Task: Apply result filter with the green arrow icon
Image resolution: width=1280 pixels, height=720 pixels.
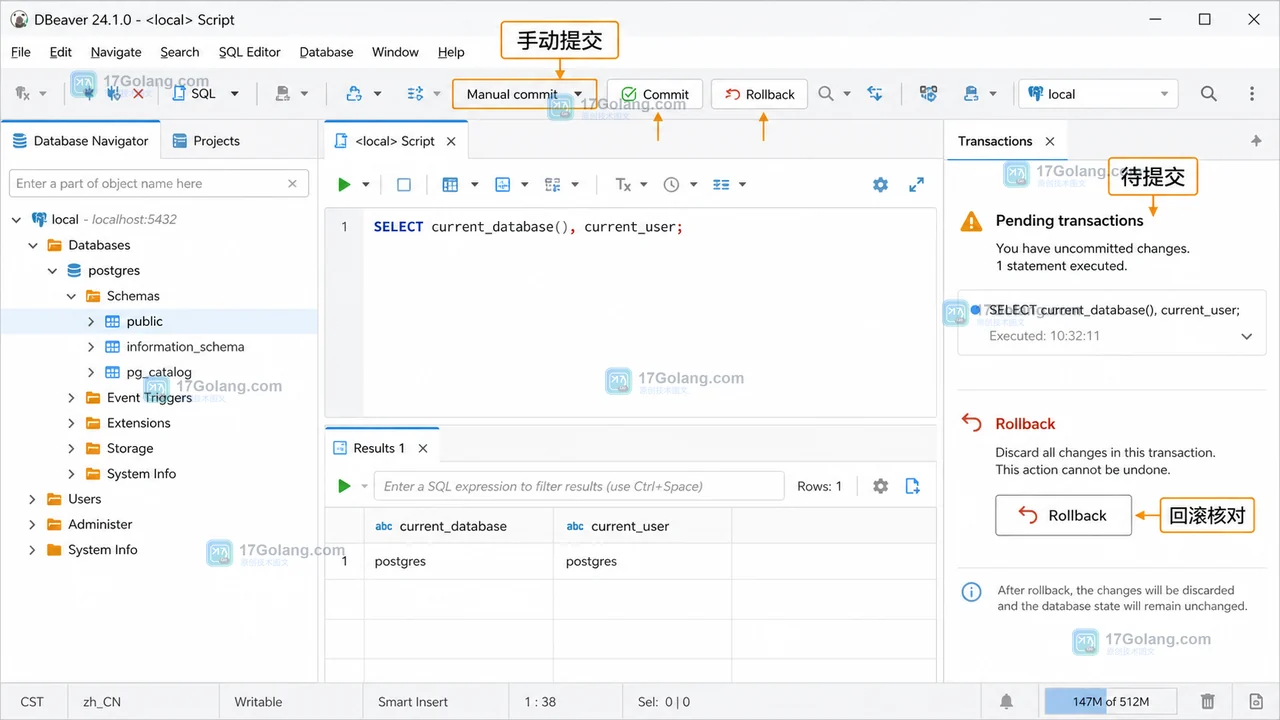Action: pos(344,486)
